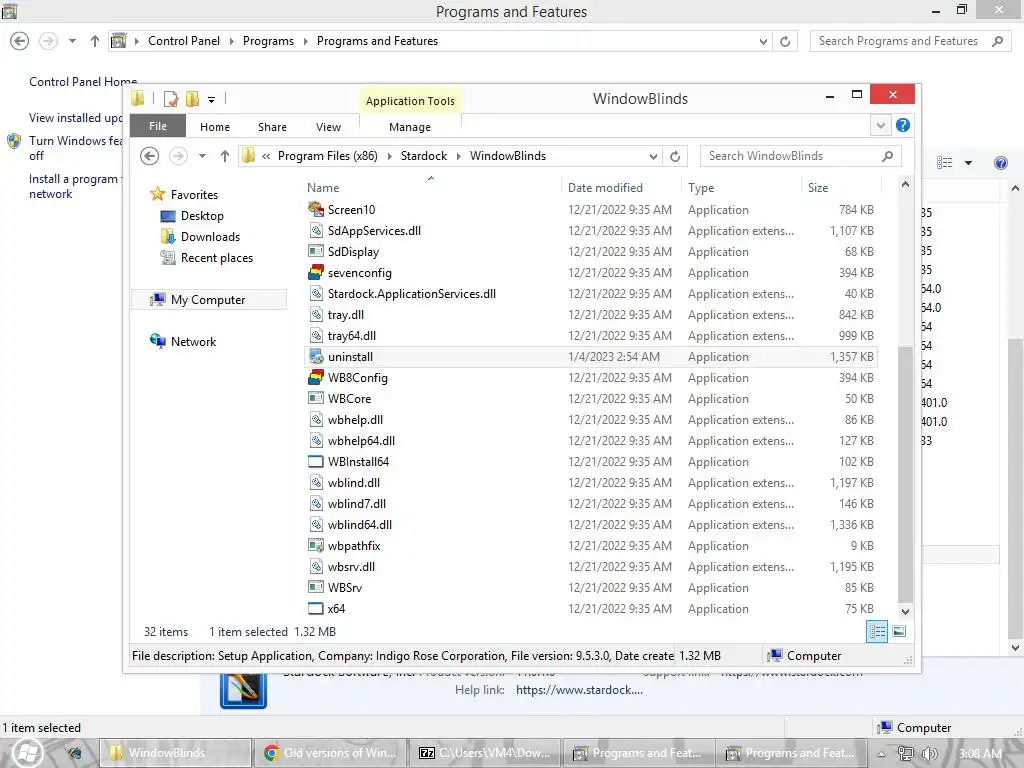Image resolution: width=1024 pixels, height=768 pixels.
Task: Open the Manage ribbon tab
Action: point(410,127)
